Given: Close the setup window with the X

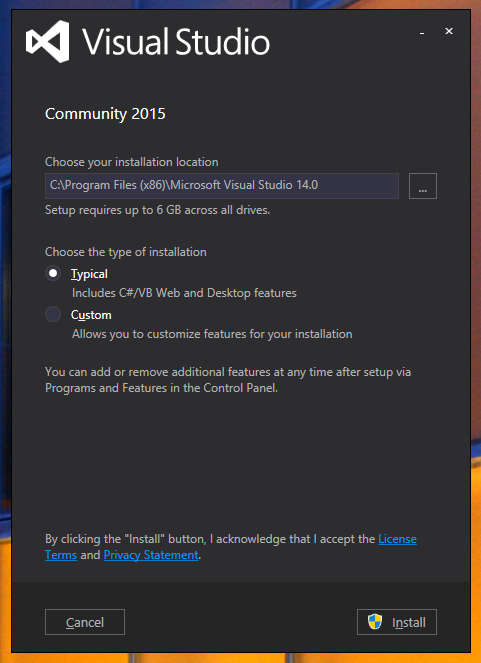Looking at the screenshot, I should [449, 31].
